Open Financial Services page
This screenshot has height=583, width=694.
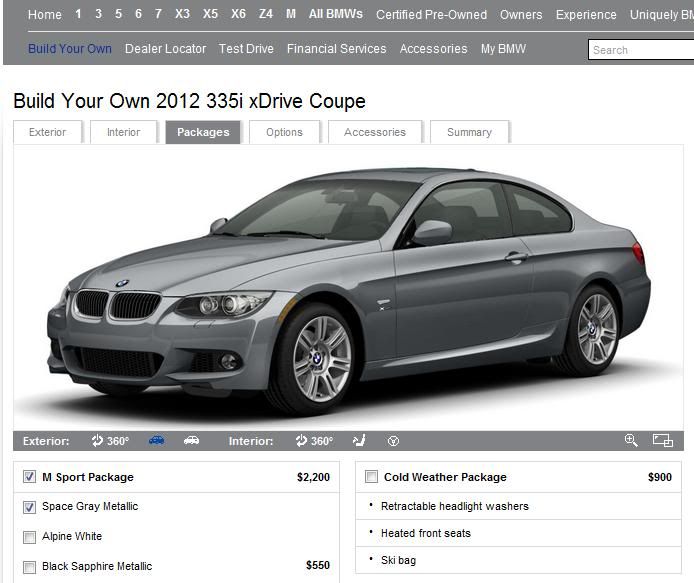[x=336, y=49]
